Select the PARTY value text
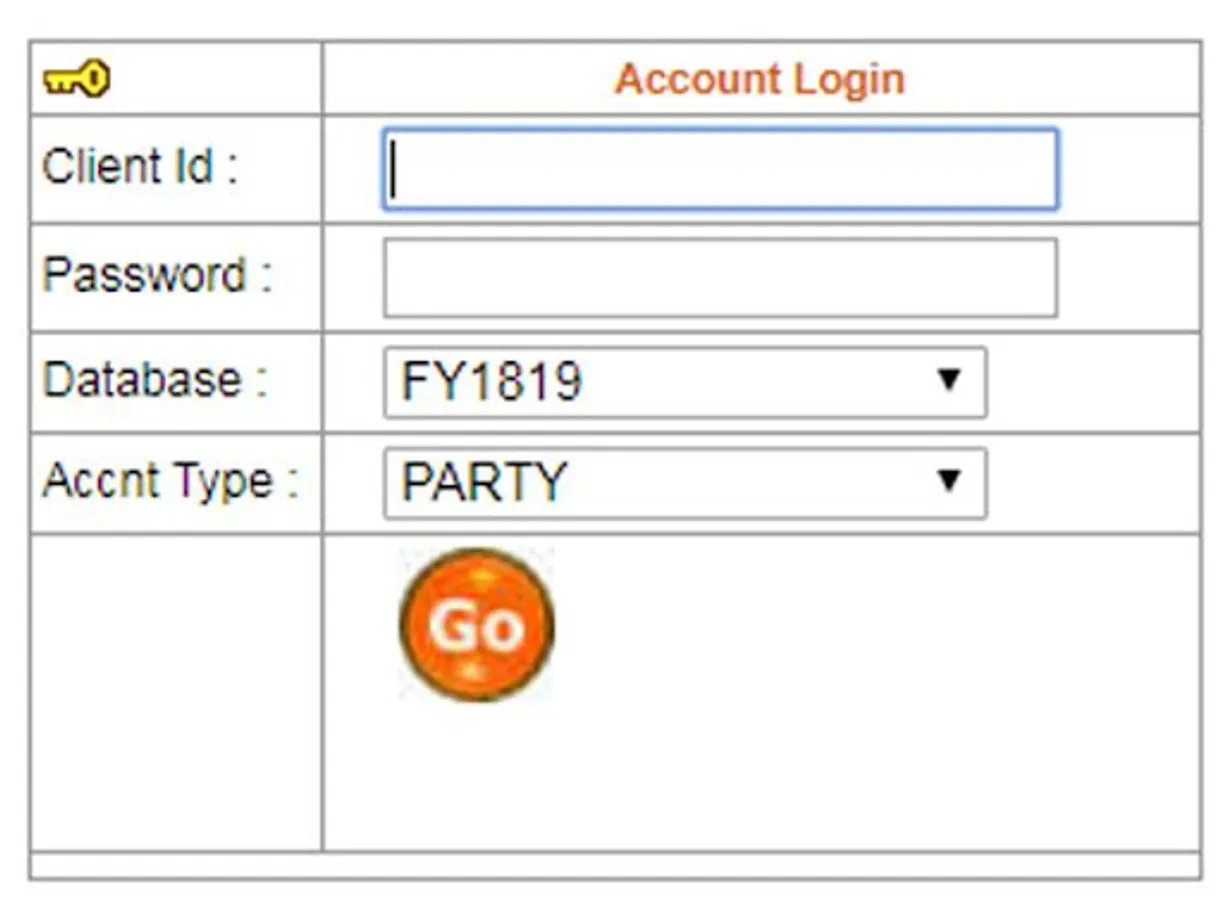Screen dimensions: 1222x900 point(483,483)
